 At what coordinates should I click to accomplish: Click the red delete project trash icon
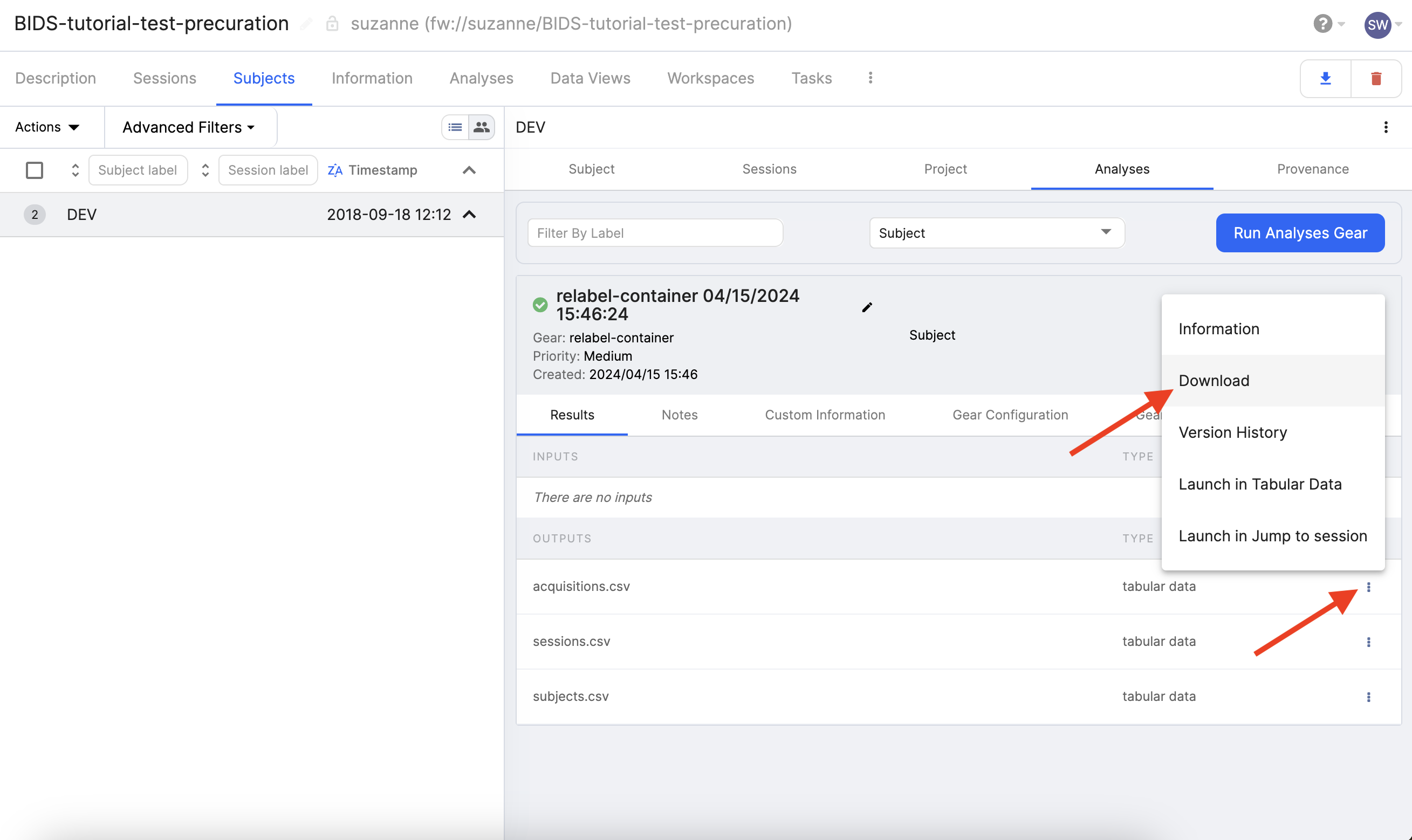click(x=1376, y=78)
